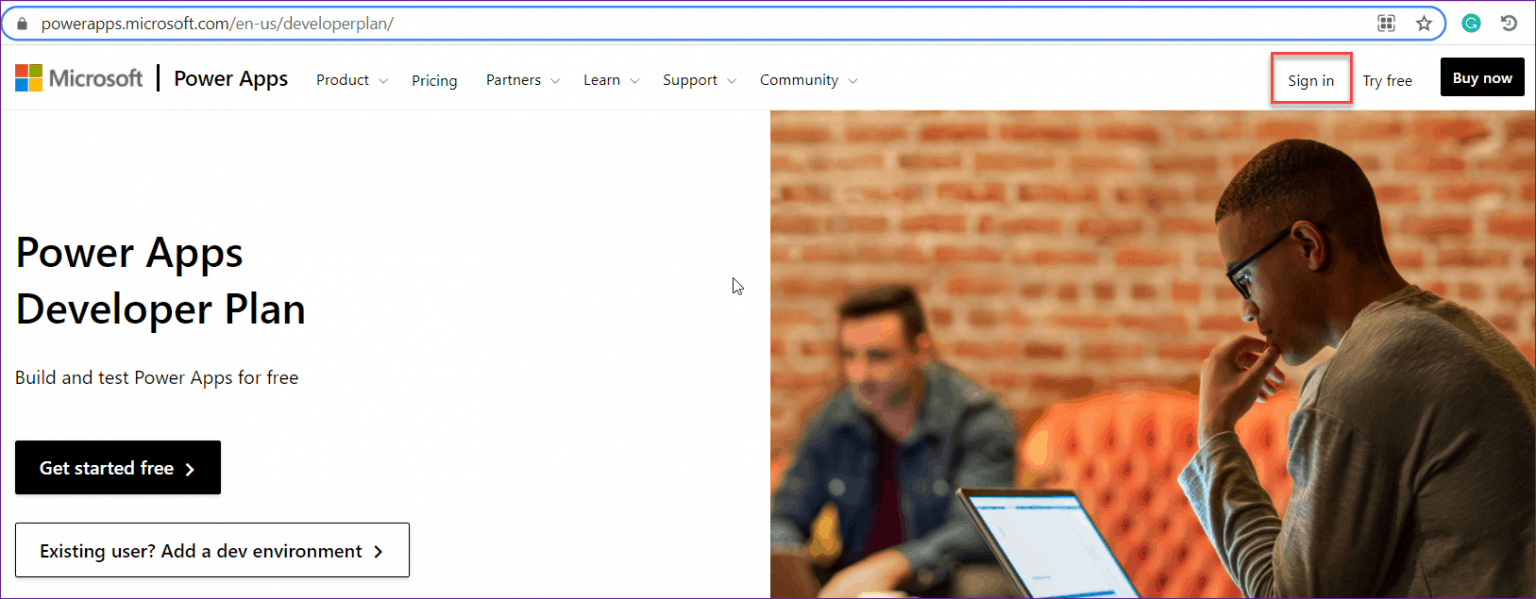
Task: Click the Microsoft four-square logo
Action: (31, 77)
